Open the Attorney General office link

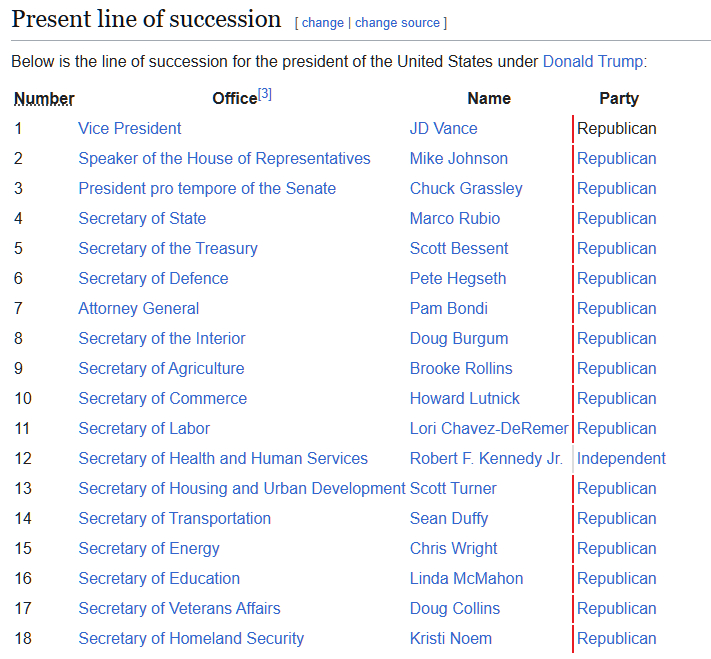click(x=139, y=308)
